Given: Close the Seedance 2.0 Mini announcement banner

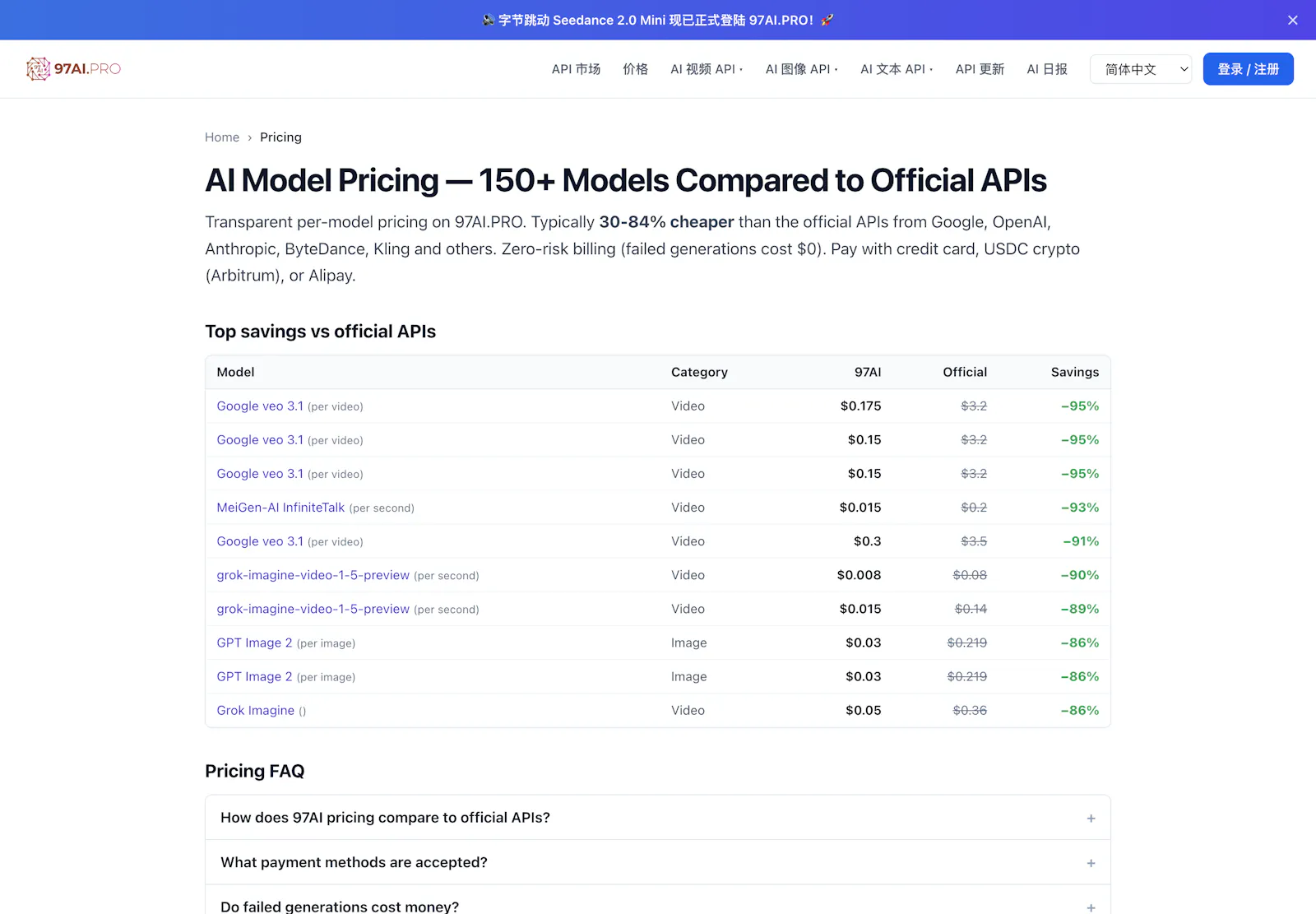Looking at the screenshot, I should coord(1293,21).
